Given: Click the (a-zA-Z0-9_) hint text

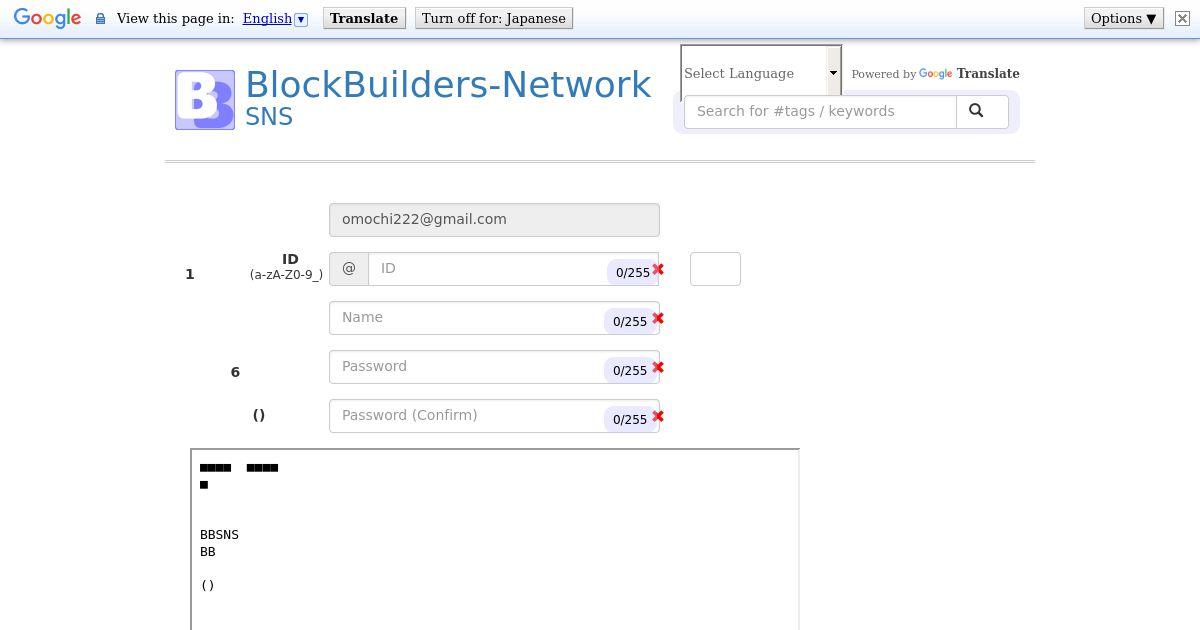Looking at the screenshot, I should pyautogui.click(x=286, y=275).
